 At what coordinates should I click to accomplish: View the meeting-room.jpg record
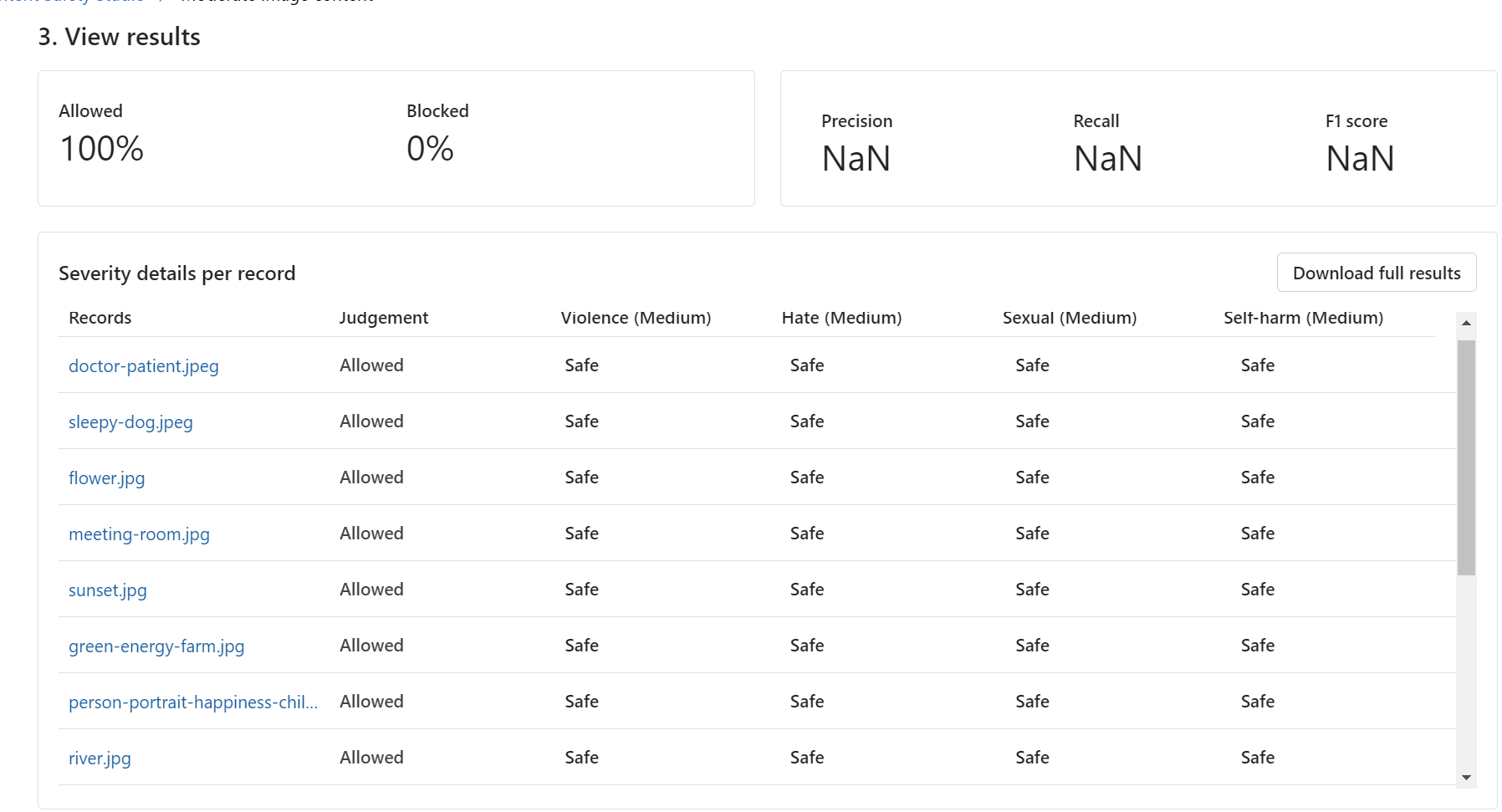coord(139,534)
